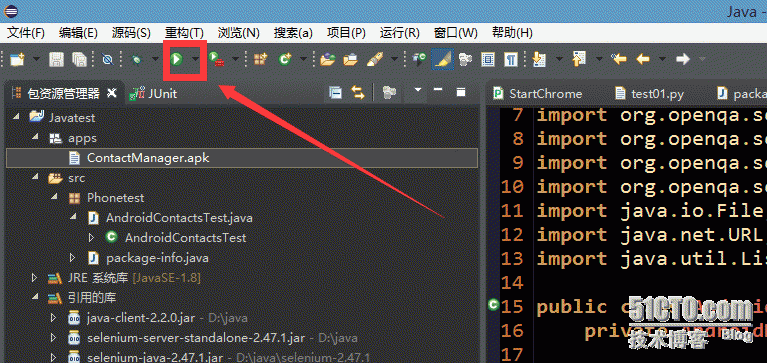
Task: Click the Open Type icon
Action: pos(327,59)
